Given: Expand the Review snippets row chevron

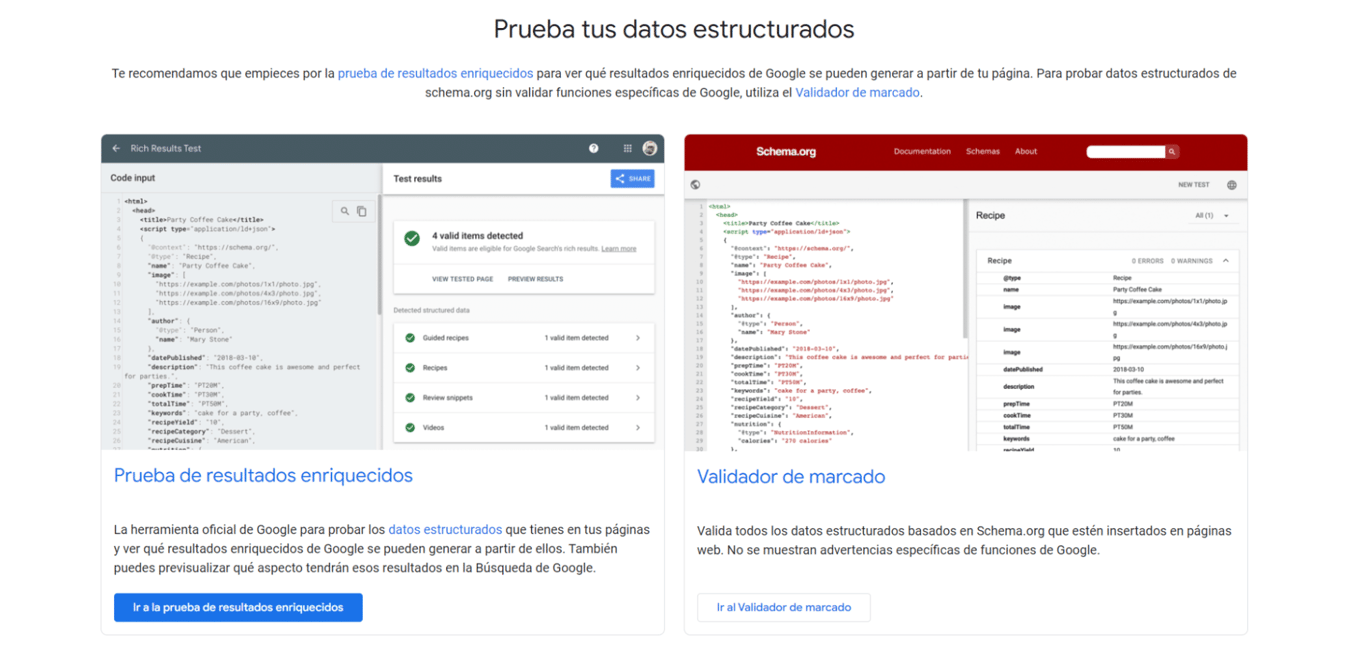Looking at the screenshot, I should pos(638,398).
